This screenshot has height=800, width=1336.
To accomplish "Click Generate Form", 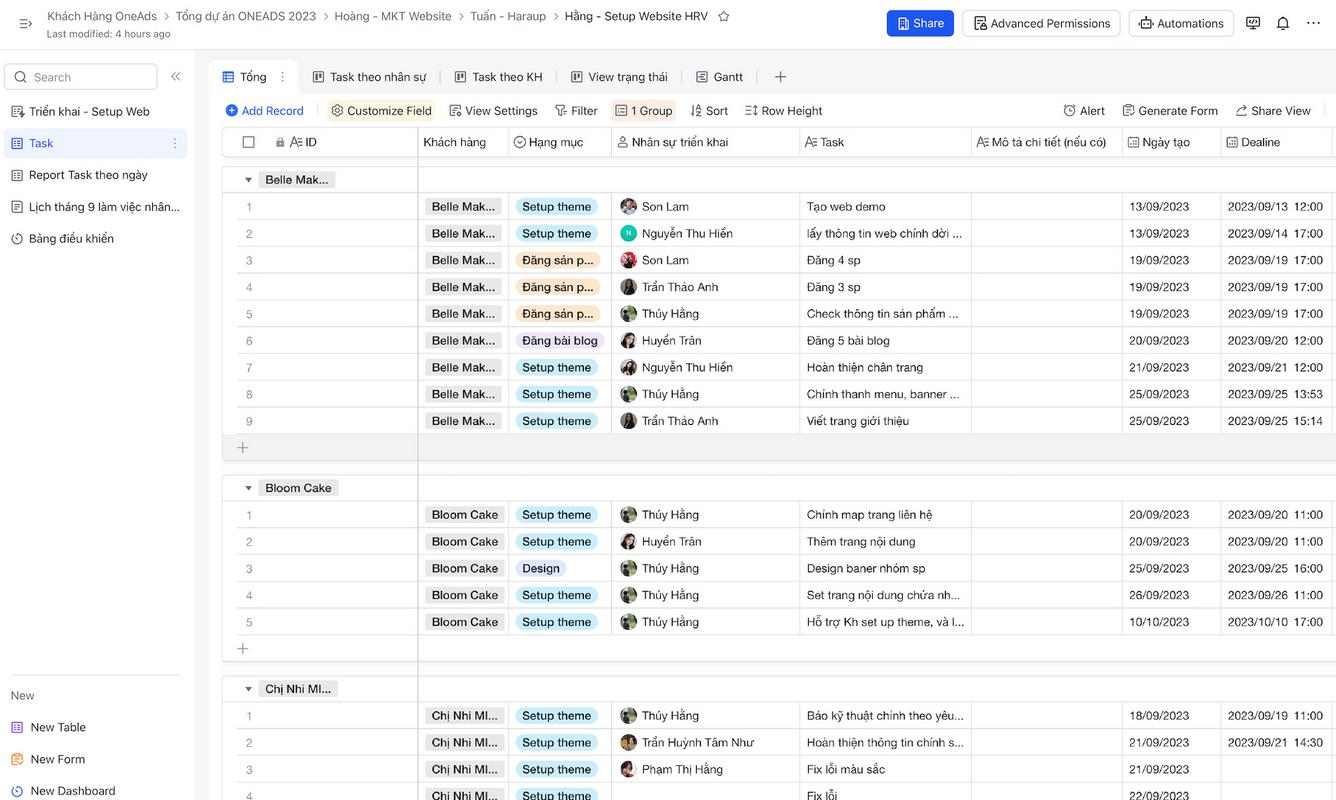I will 1170,111.
